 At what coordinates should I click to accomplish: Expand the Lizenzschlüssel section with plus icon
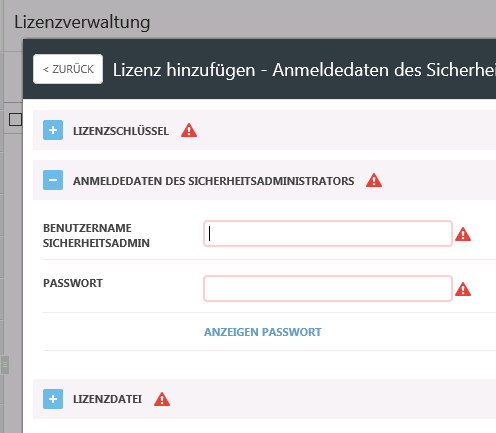53,130
